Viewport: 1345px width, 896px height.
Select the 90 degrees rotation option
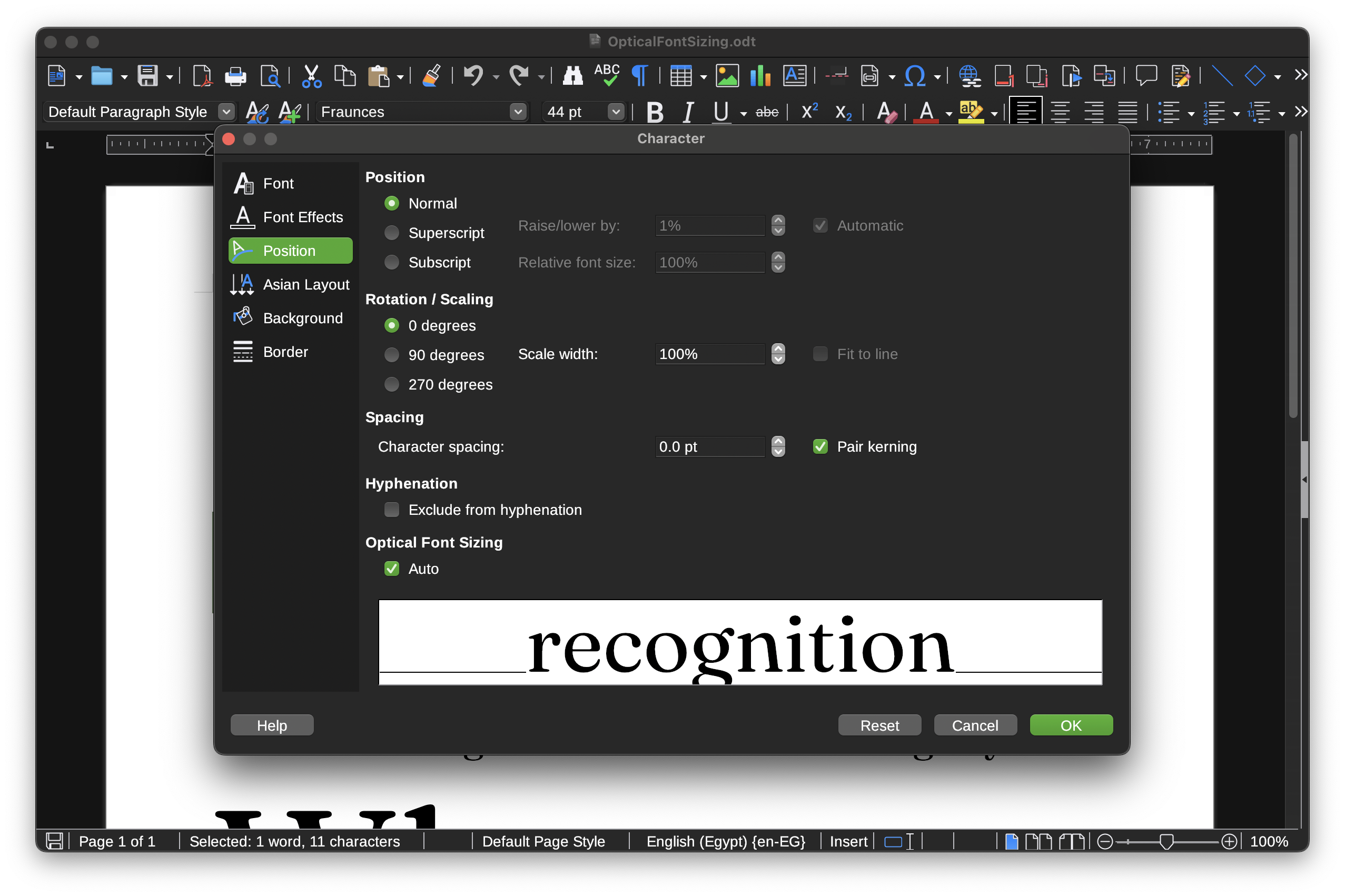[392, 355]
